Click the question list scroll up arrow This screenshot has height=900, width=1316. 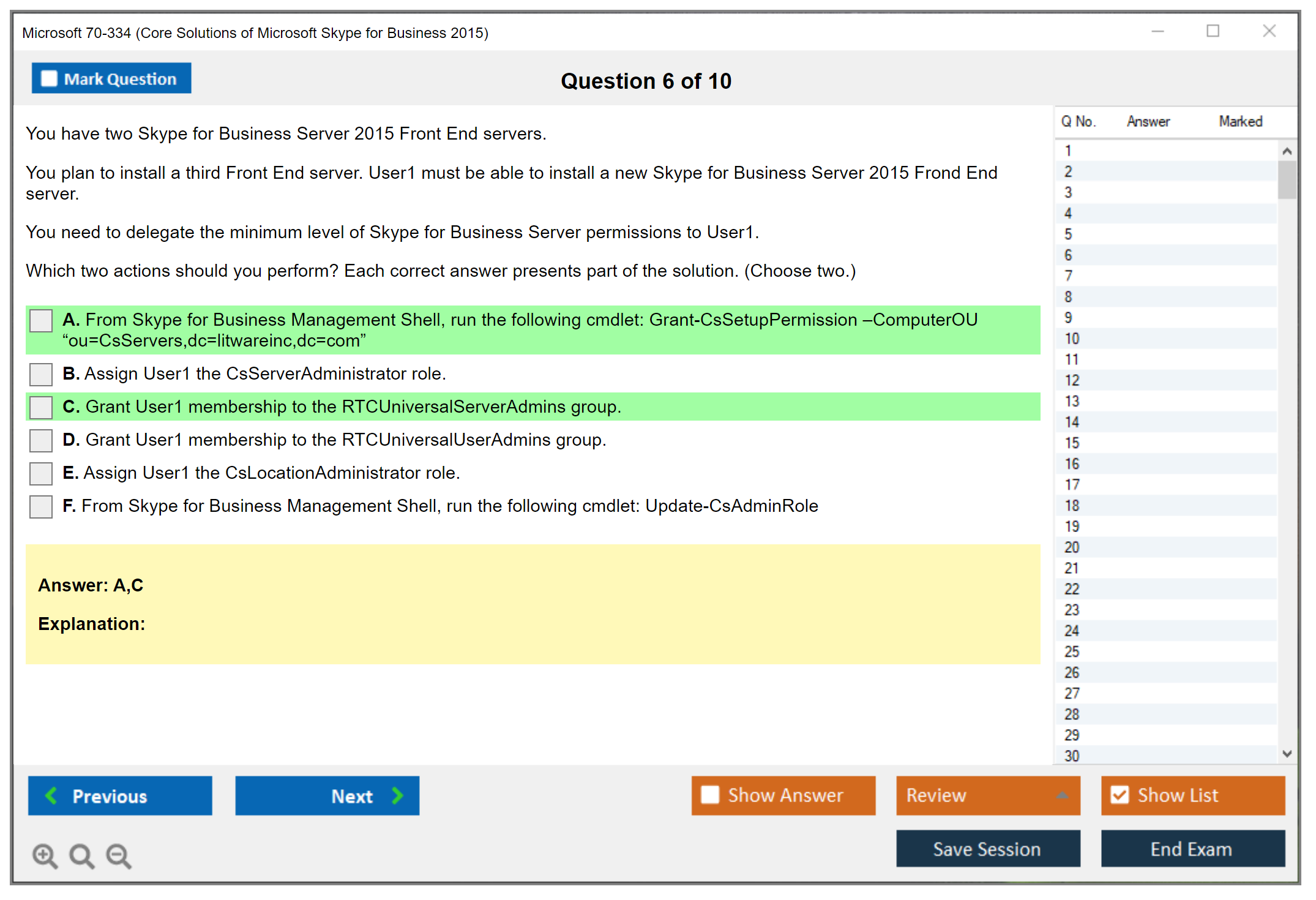tap(1287, 151)
